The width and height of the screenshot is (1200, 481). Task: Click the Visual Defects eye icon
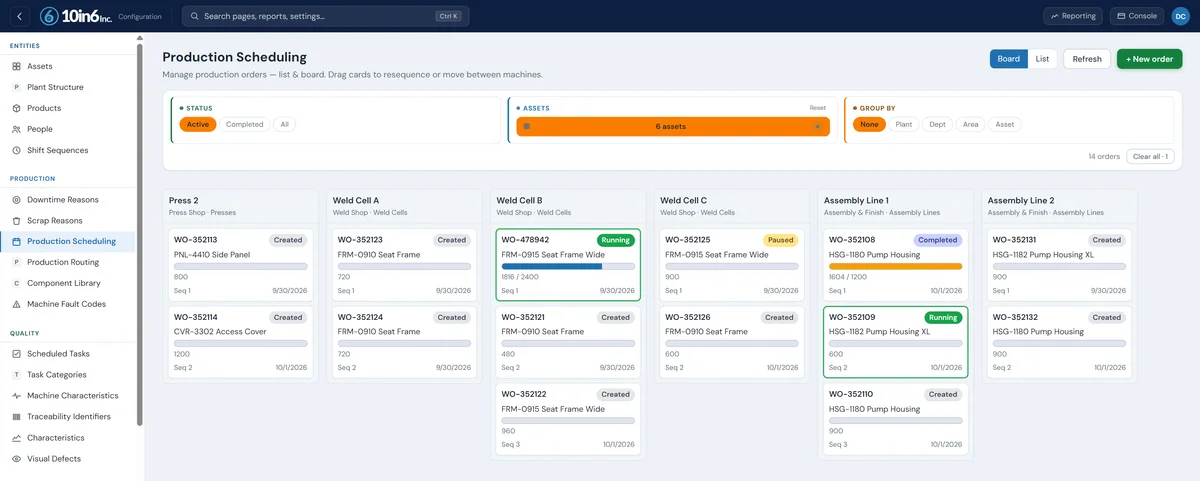(16, 459)
